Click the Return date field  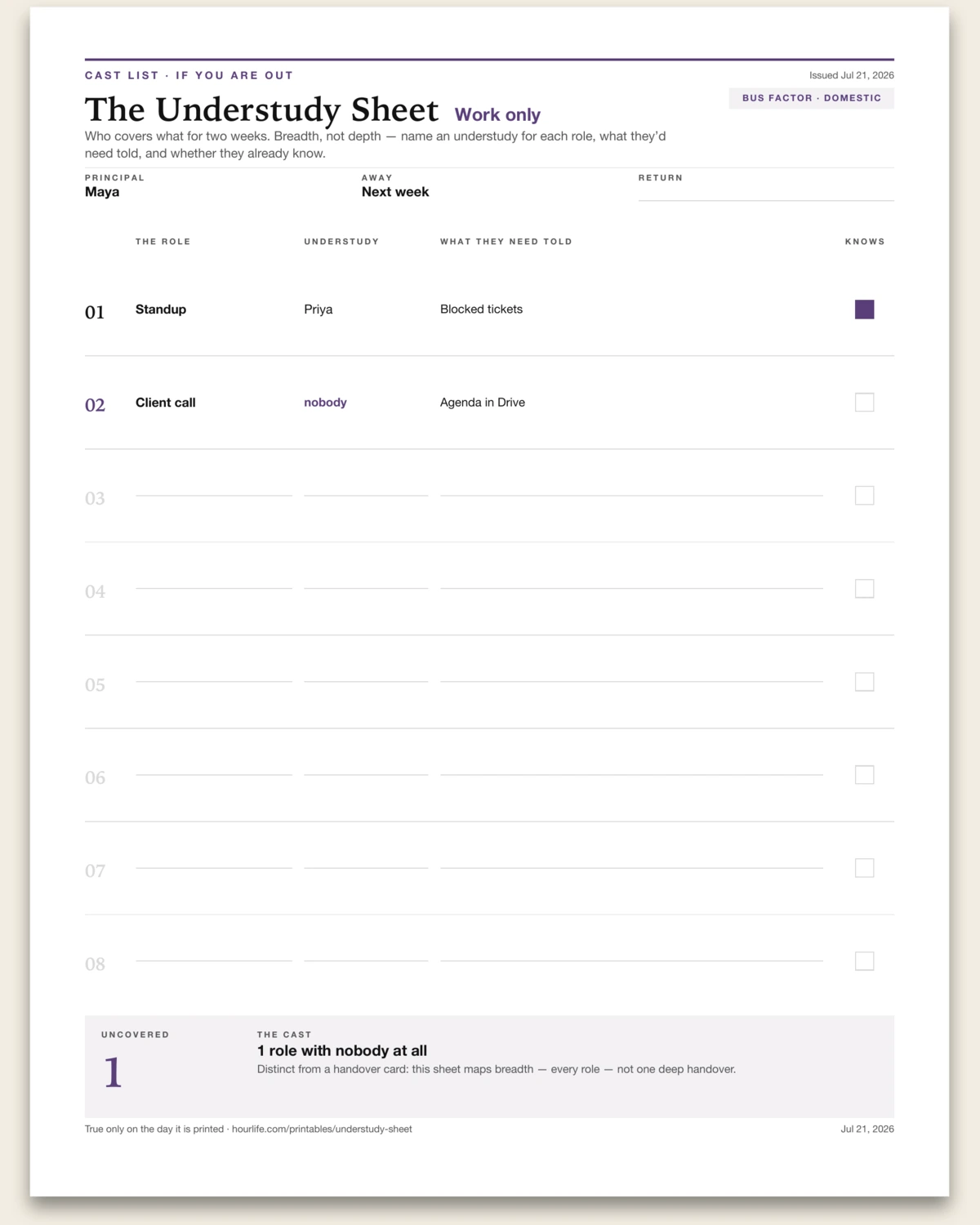[x=766, y=192]
